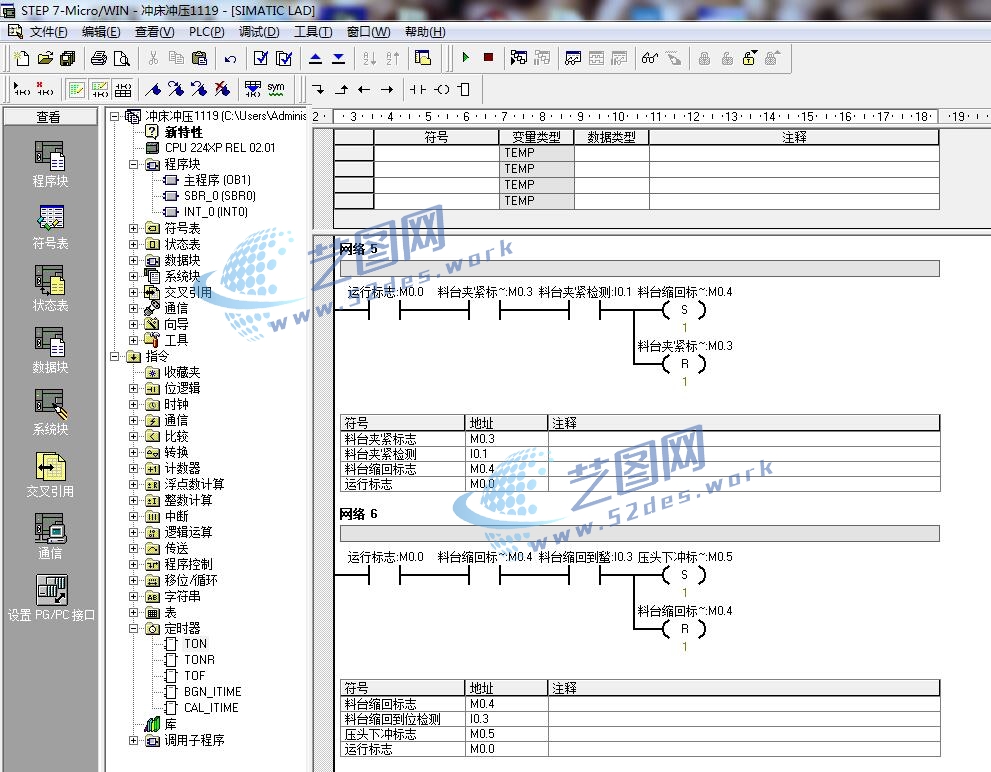This screenshot has height=772, width=991.
Task: Select the TON timer instruction
Action: click(x=195, y=644)
